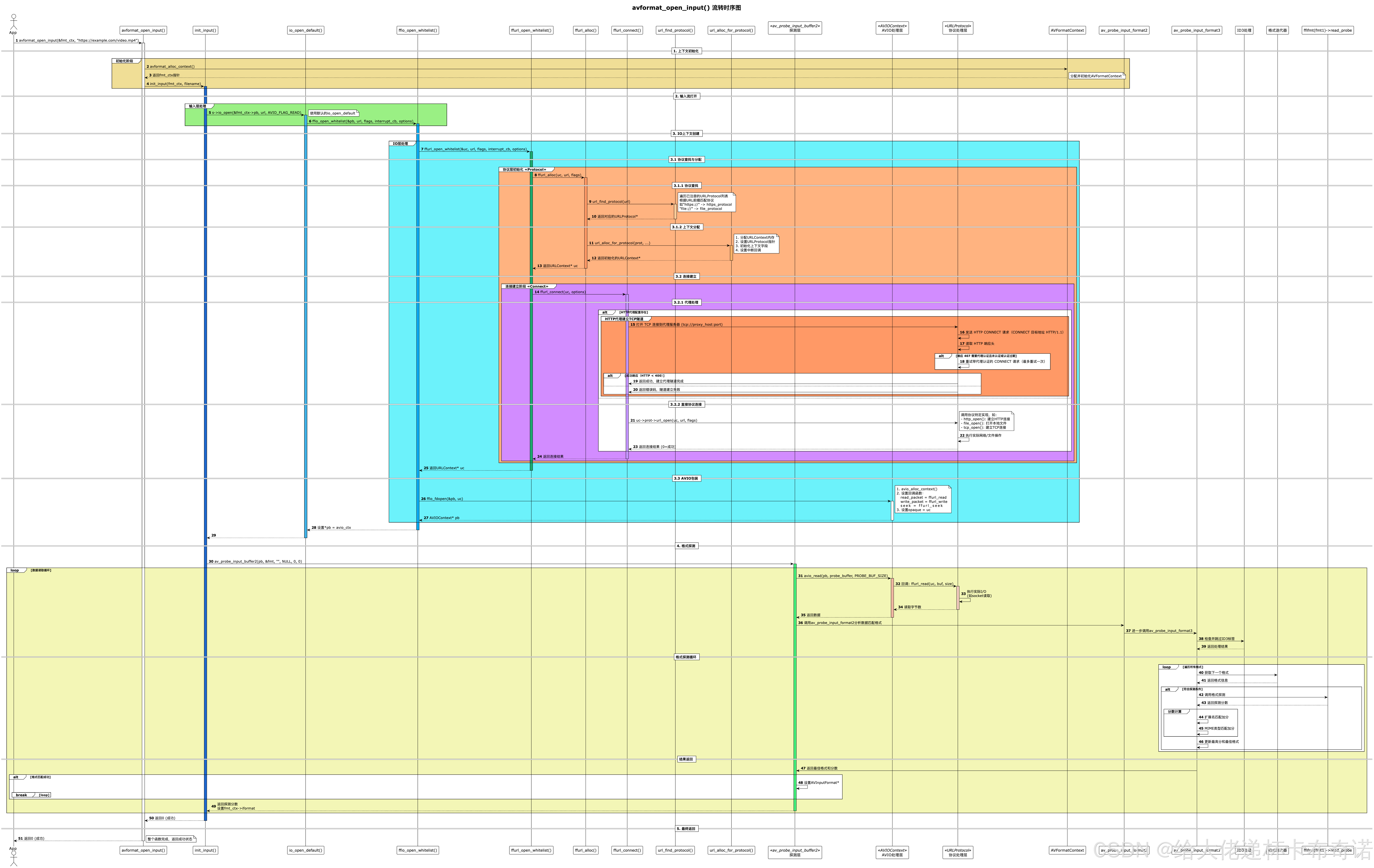The width and height of the screenshot is (1374, 868).
Task: Click the App actor stick figure at top
Action: point(14,22)
